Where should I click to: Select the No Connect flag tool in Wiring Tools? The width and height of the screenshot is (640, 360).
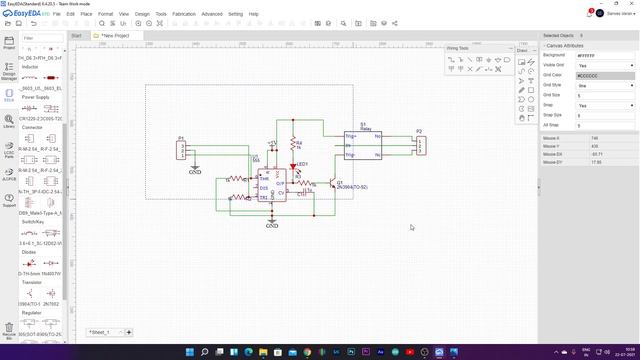click(470, 69)
